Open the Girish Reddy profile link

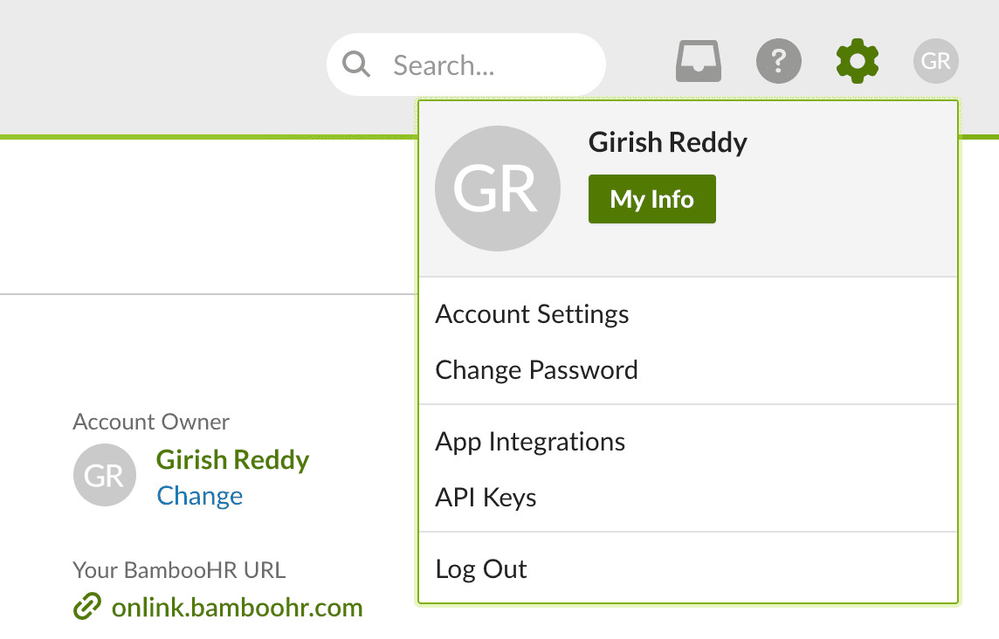pyautogui.click(x=232, y=460)
